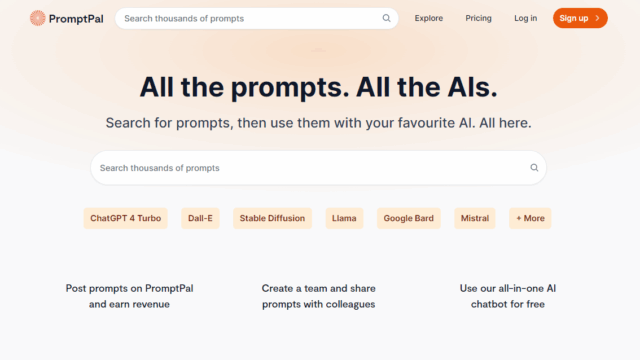Select the Dall-E tag
This screenshot has height=360, width=640.
coord(200,218)
